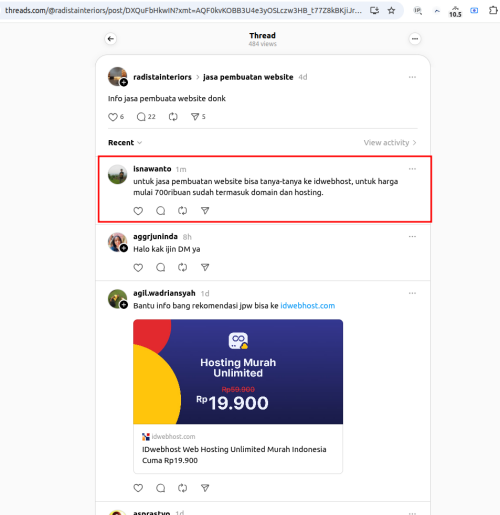Screen dimensions: 500x515
Task: Share agil.wadriansyah's reply
Action: point(205,488)
